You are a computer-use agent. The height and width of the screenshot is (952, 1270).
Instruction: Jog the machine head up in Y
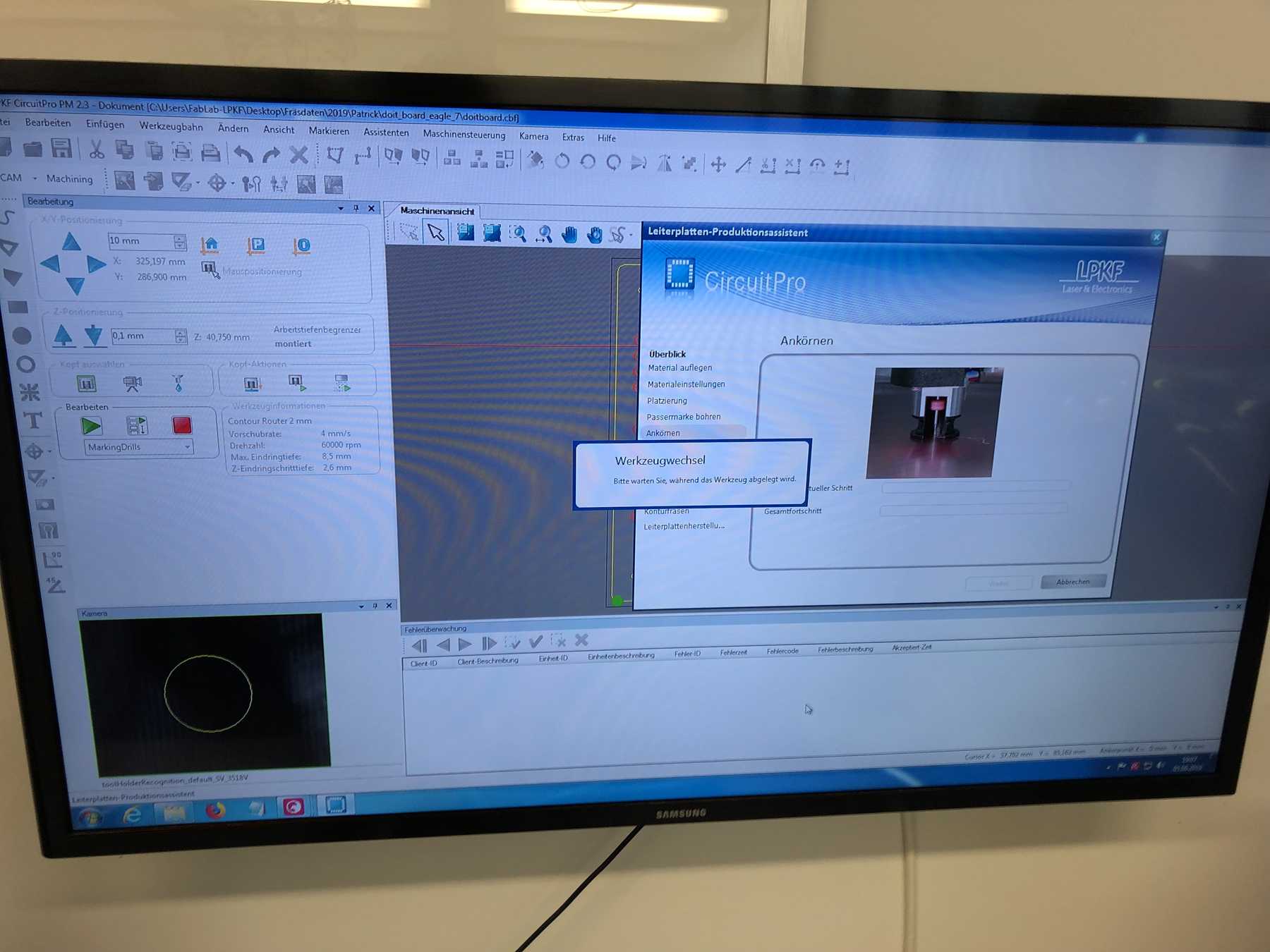tap(71, 242)
